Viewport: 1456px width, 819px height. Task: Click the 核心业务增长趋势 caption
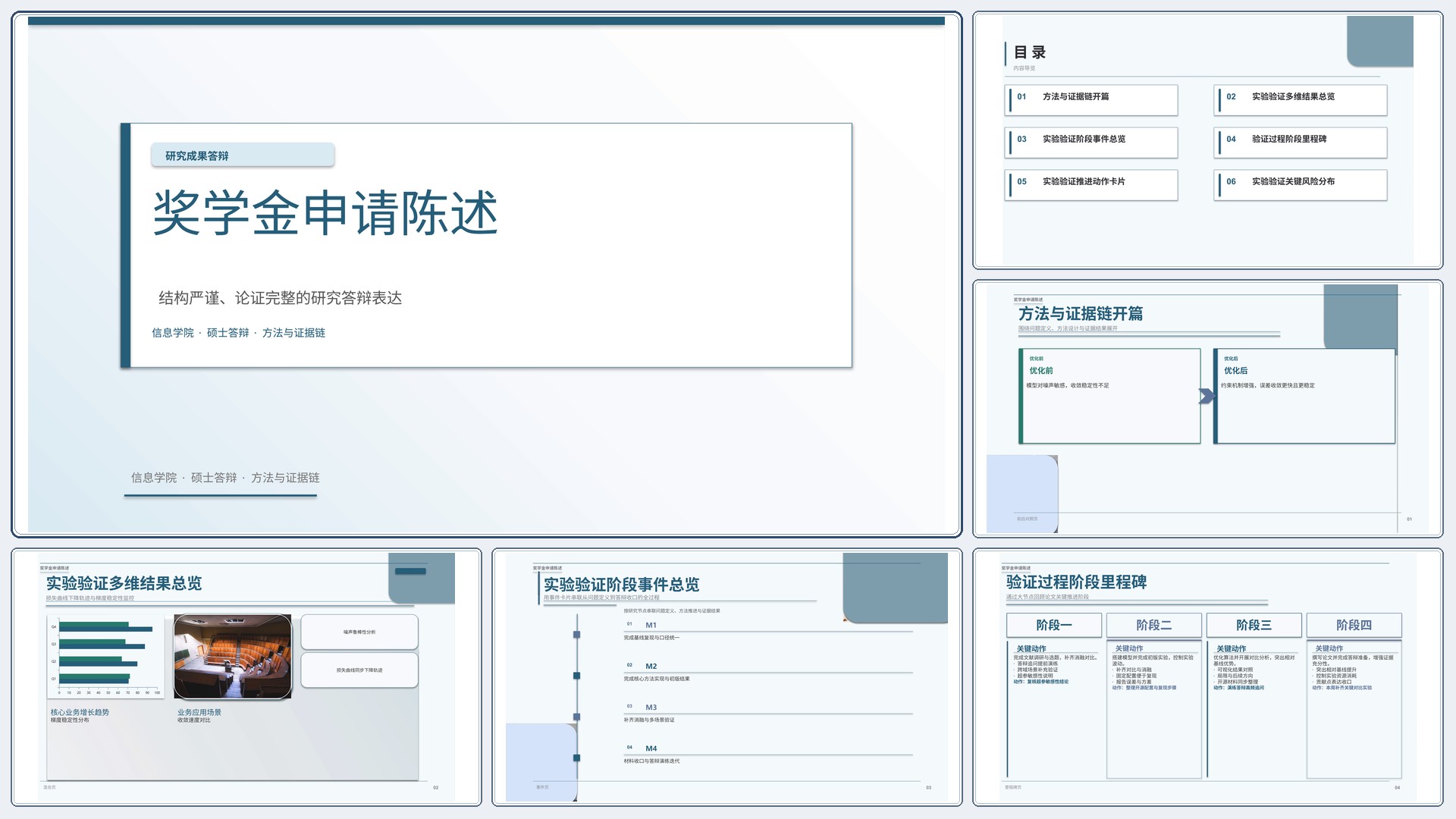80,712
